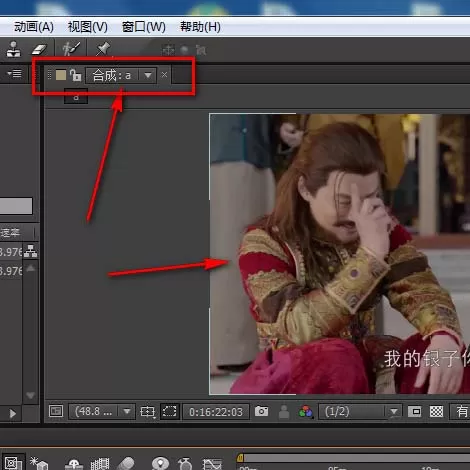Screen dimensions: 470x470
Task: Click the small 'a' composition breadcrumb button
Action: [76, 97]
